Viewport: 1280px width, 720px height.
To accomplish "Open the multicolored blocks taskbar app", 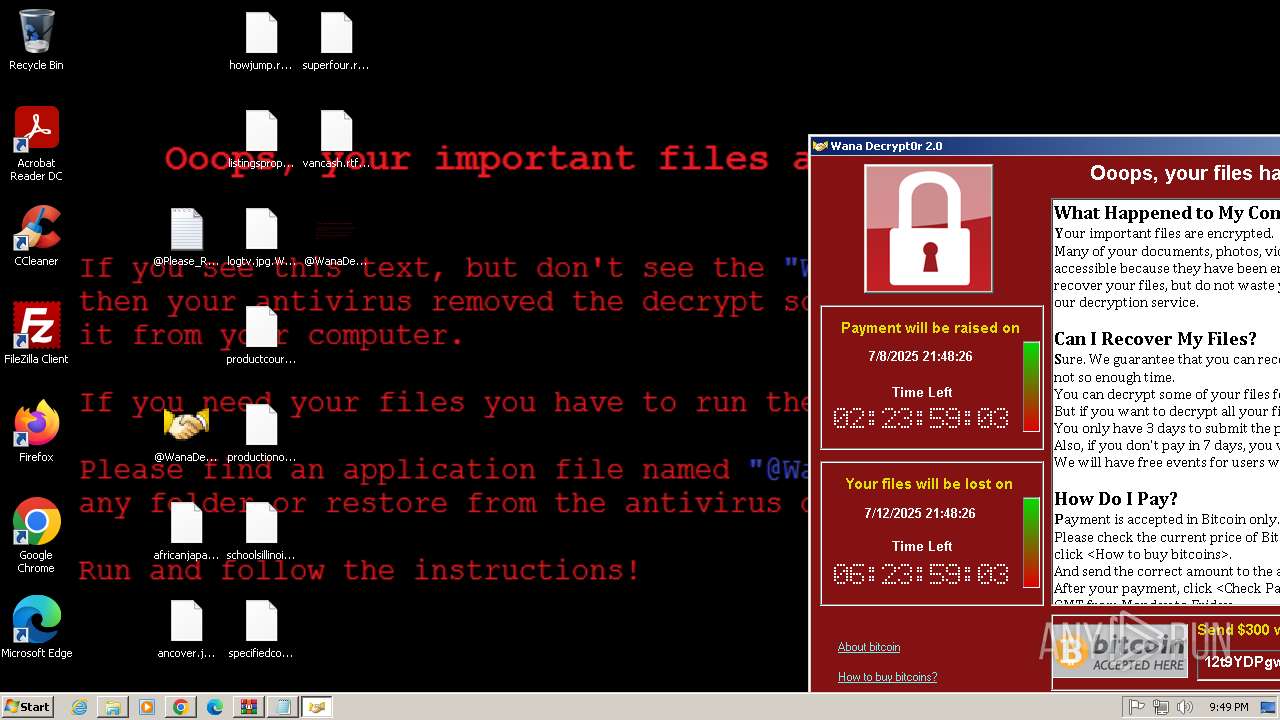I will [249, 707].
